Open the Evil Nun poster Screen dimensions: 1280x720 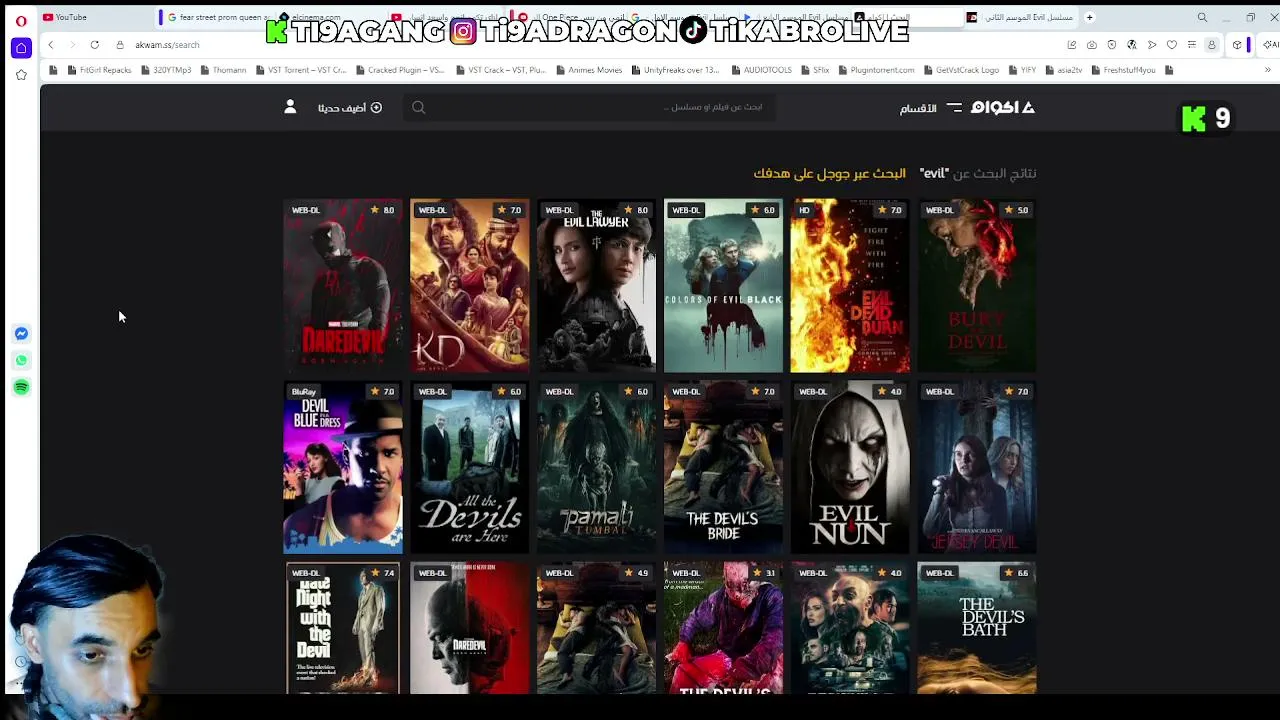point(850,467)
